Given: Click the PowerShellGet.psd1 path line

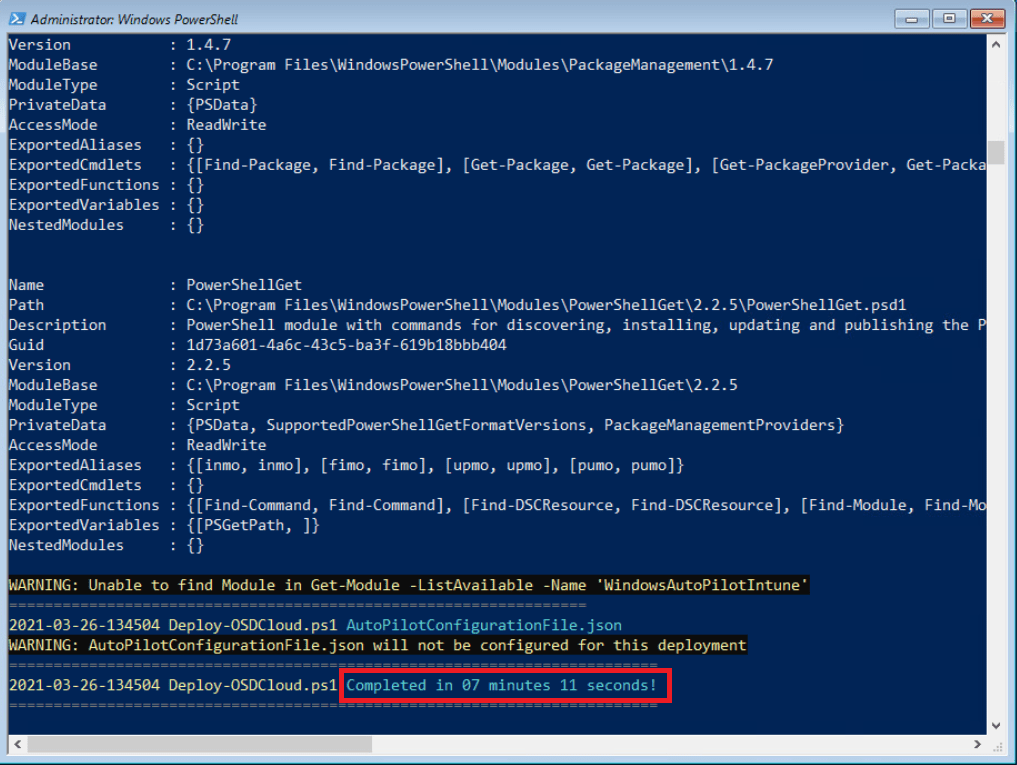Looking at the screenshot, I should [546, 305].
